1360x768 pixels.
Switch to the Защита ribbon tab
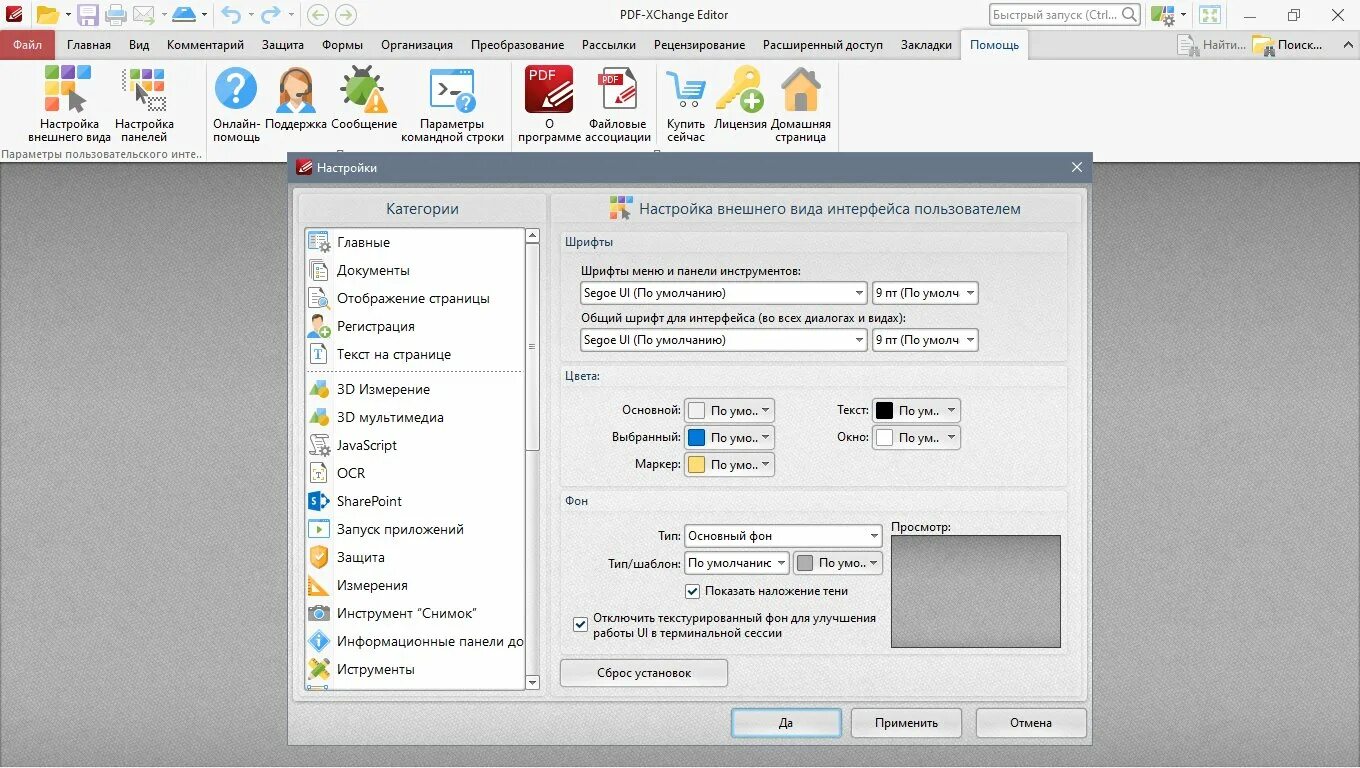click(x=283, y=45)
